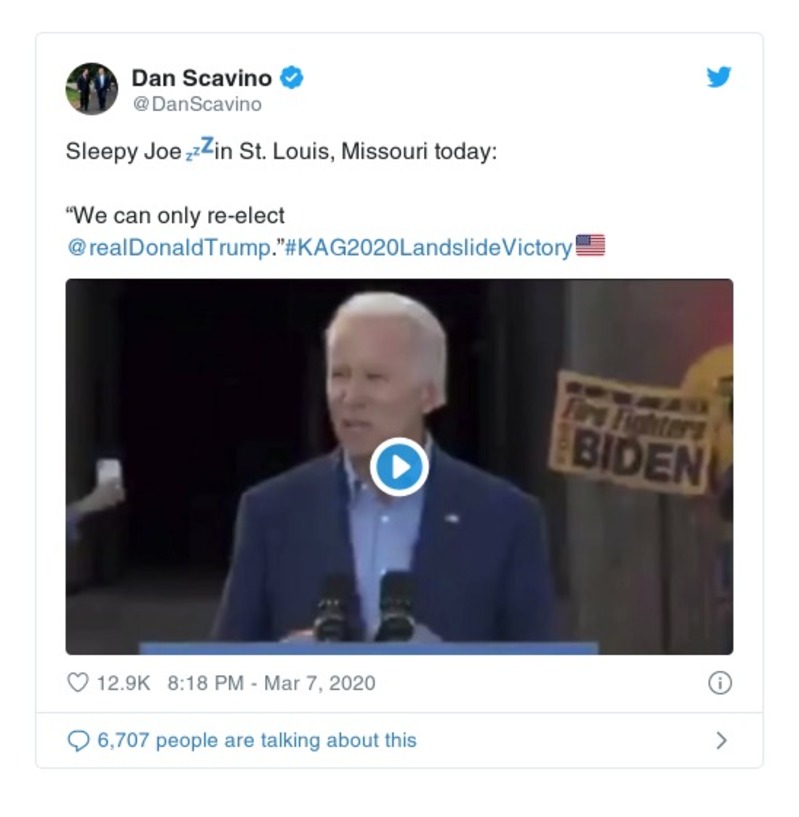Viewport: 799px width, 817px height.
Task: Open the @DanScavino handle link
Action: point(197,104)
